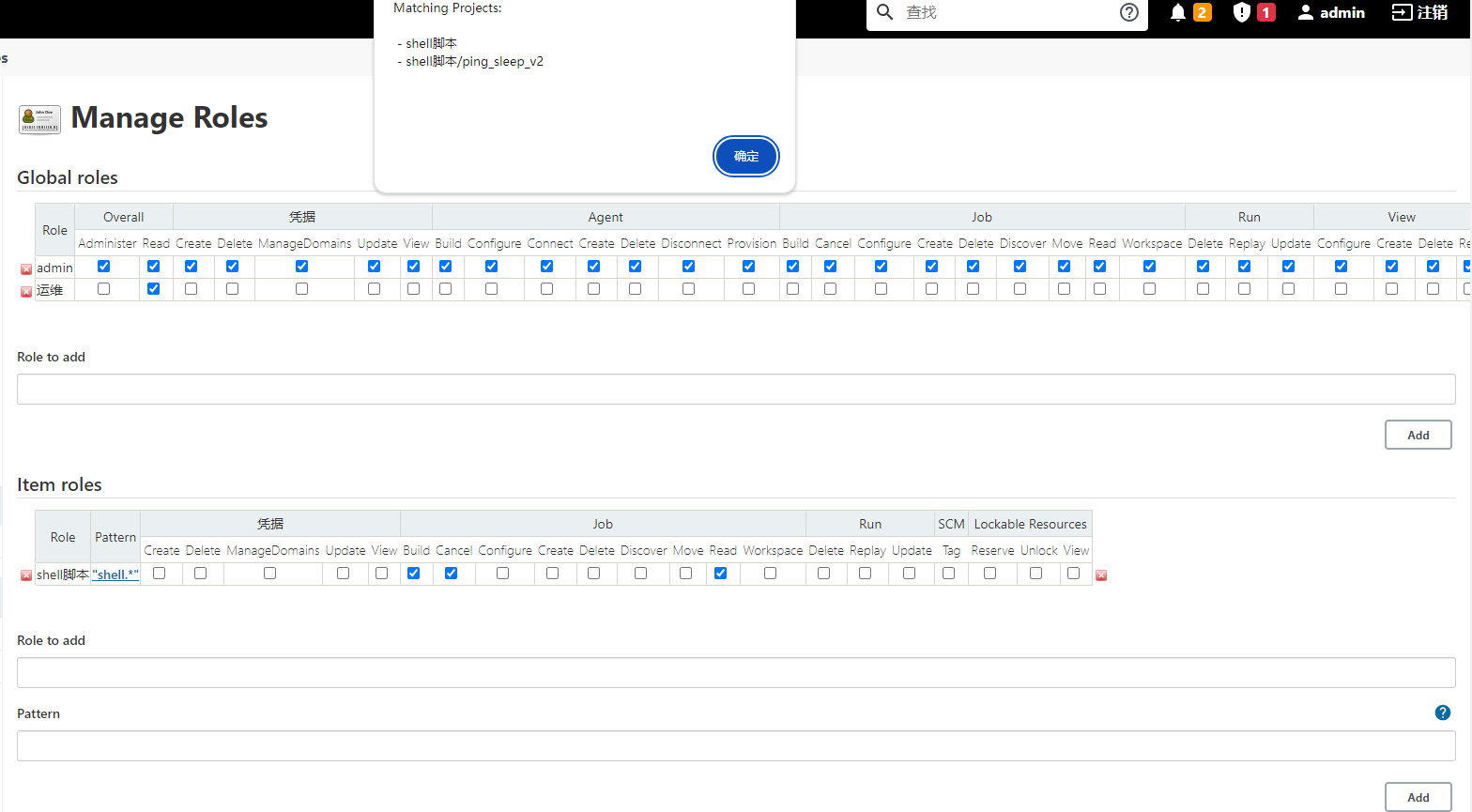The image size is (1472, 812).
Task: Click red delete icon right of shell脚本 row
Action: 1101,575
